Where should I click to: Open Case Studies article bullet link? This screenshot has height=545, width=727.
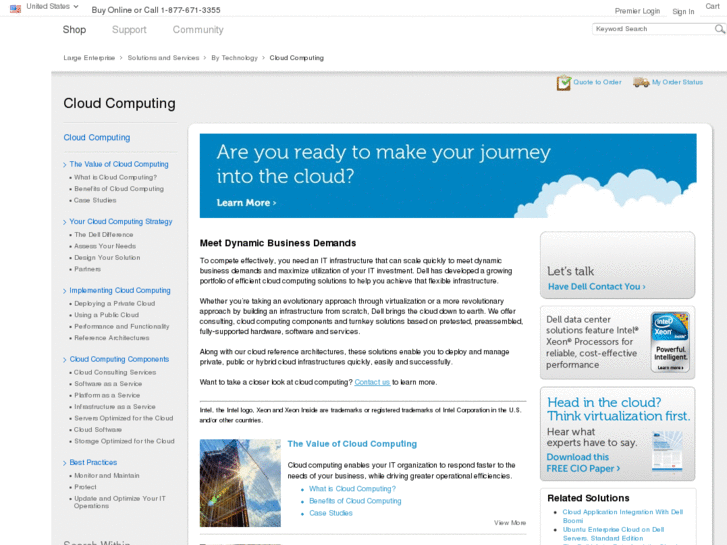click(x=331, y=513)
